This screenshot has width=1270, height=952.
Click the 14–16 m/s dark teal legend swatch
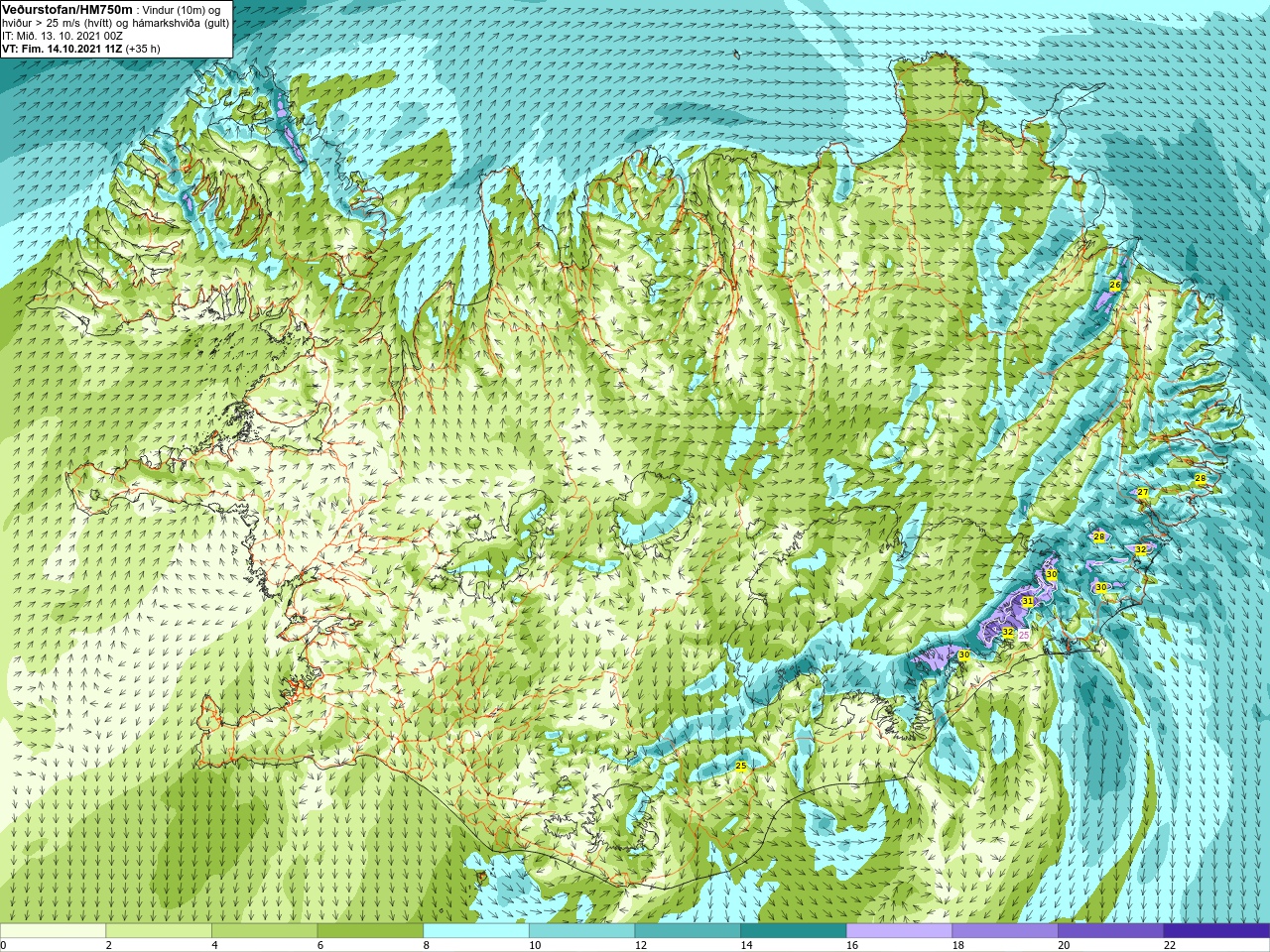(x=794, y=931)
